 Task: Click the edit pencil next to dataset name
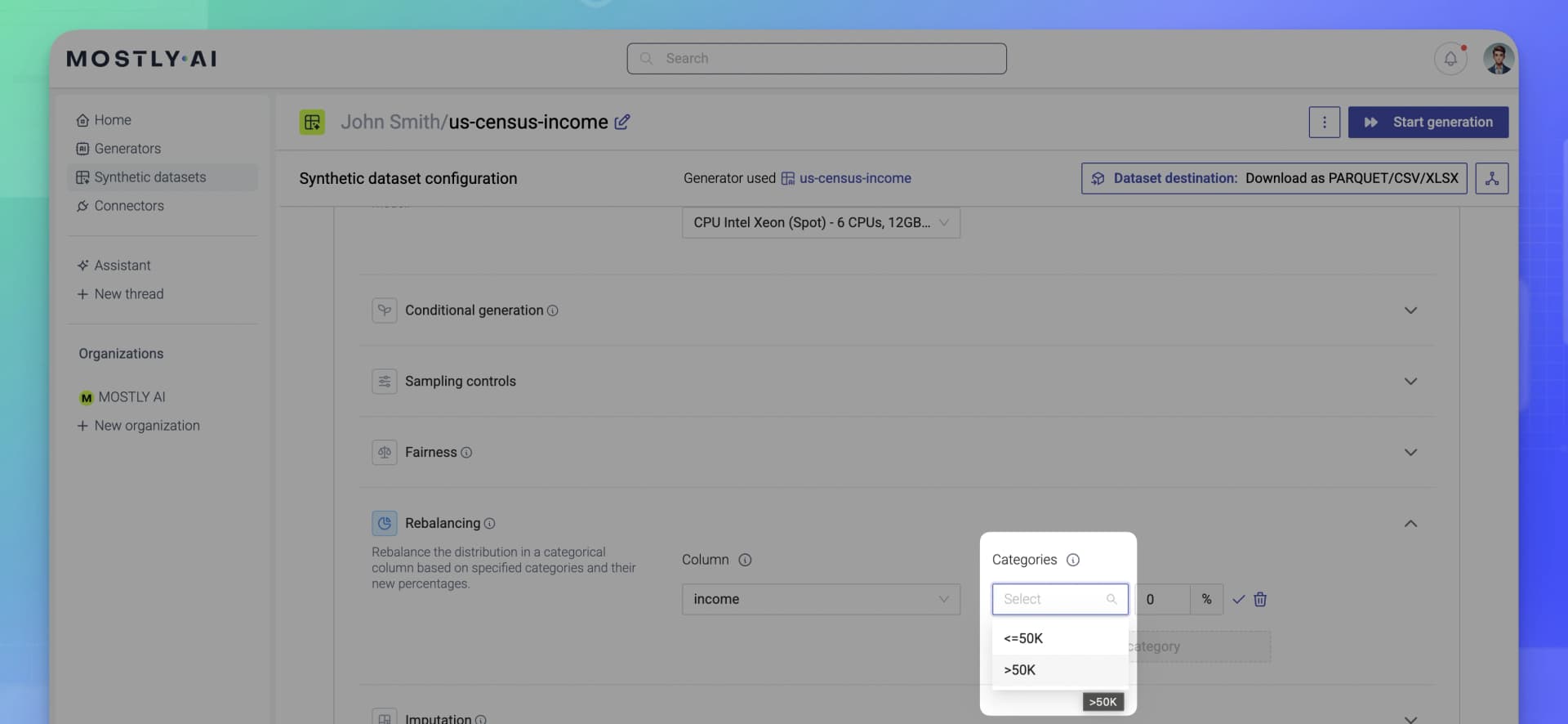point(622,122)
